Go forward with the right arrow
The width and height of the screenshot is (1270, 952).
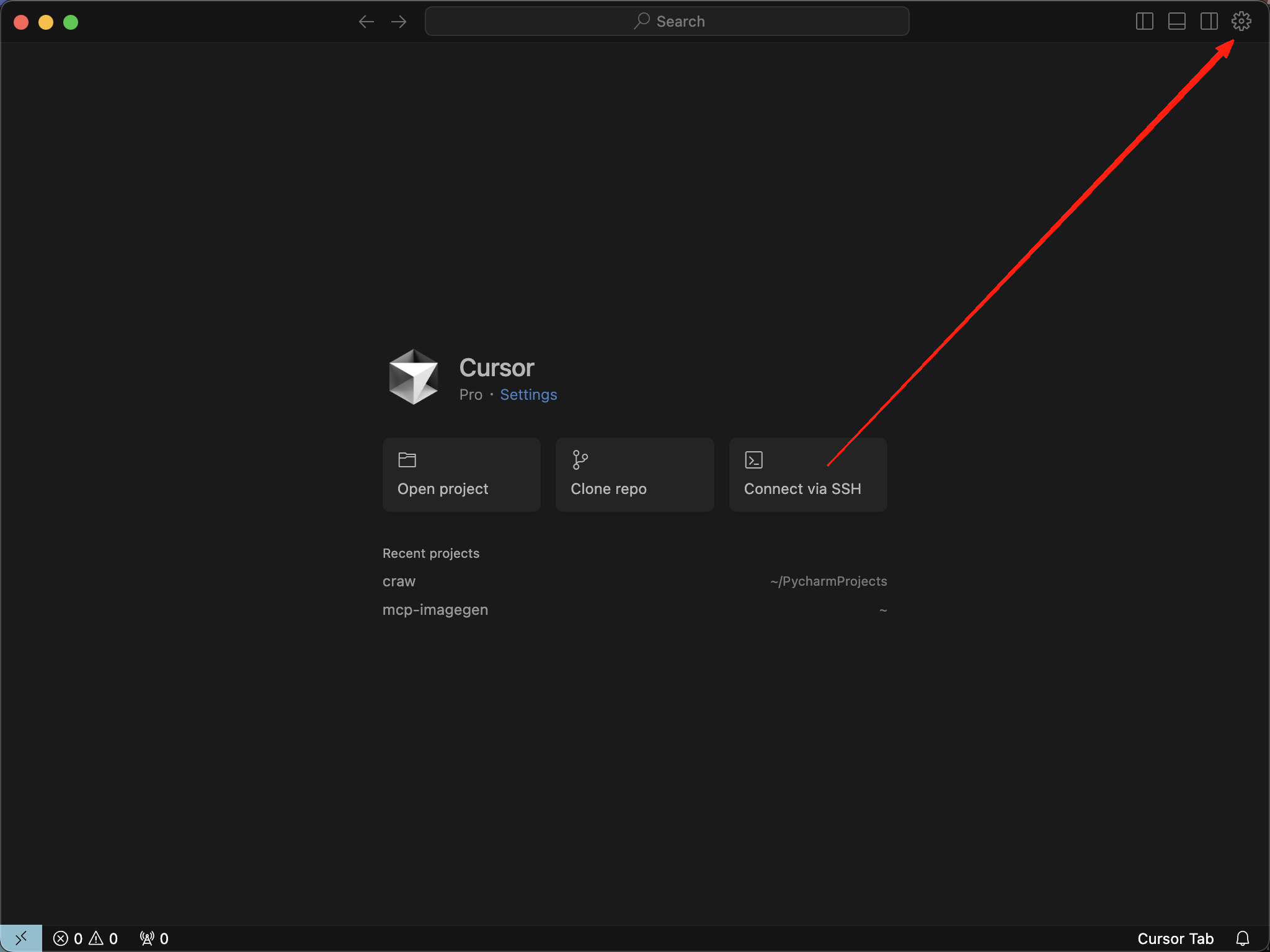click(x=399, y=22)
